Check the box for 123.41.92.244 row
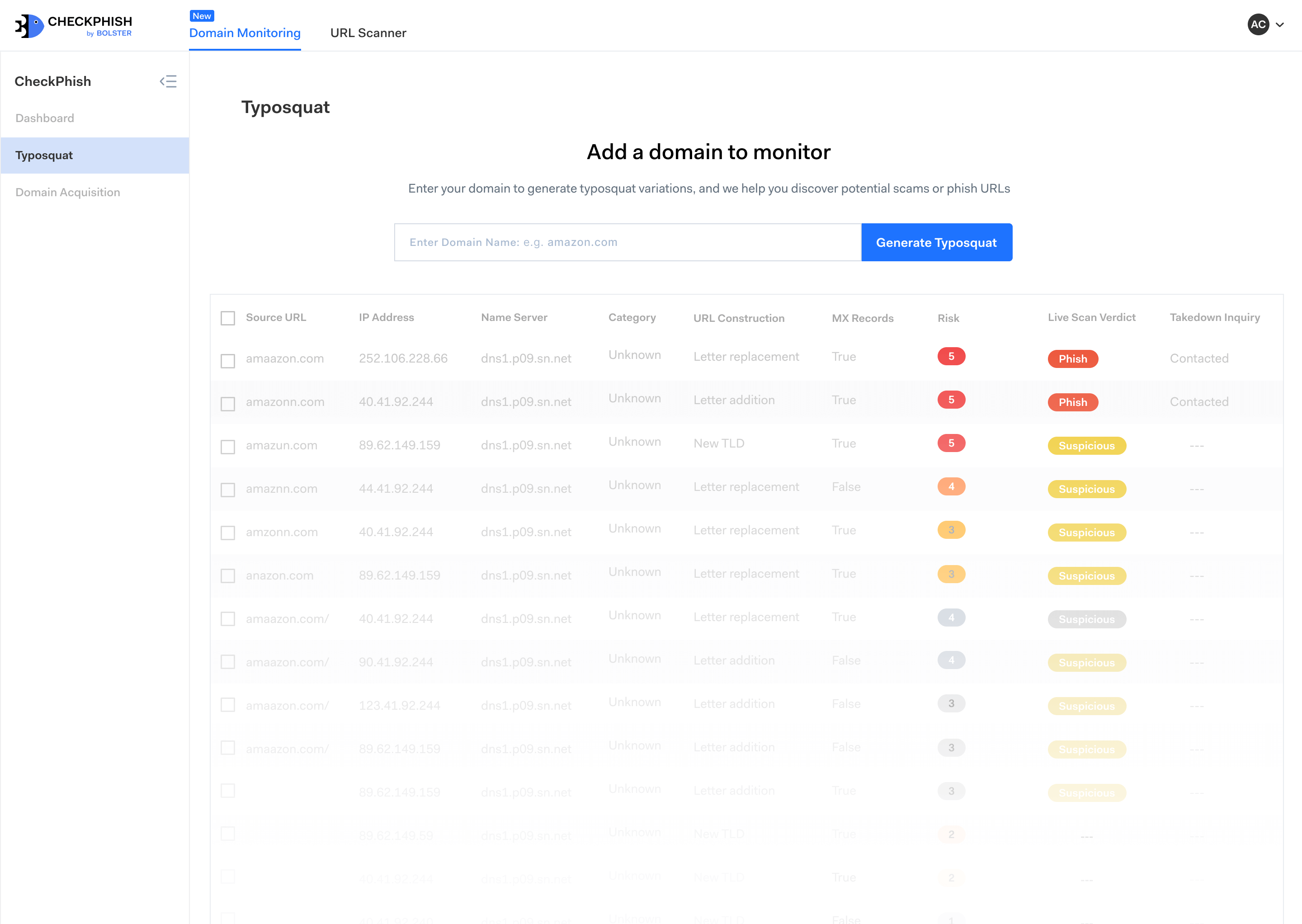This screenshot has width=1302, height=924. pos(227,705)
